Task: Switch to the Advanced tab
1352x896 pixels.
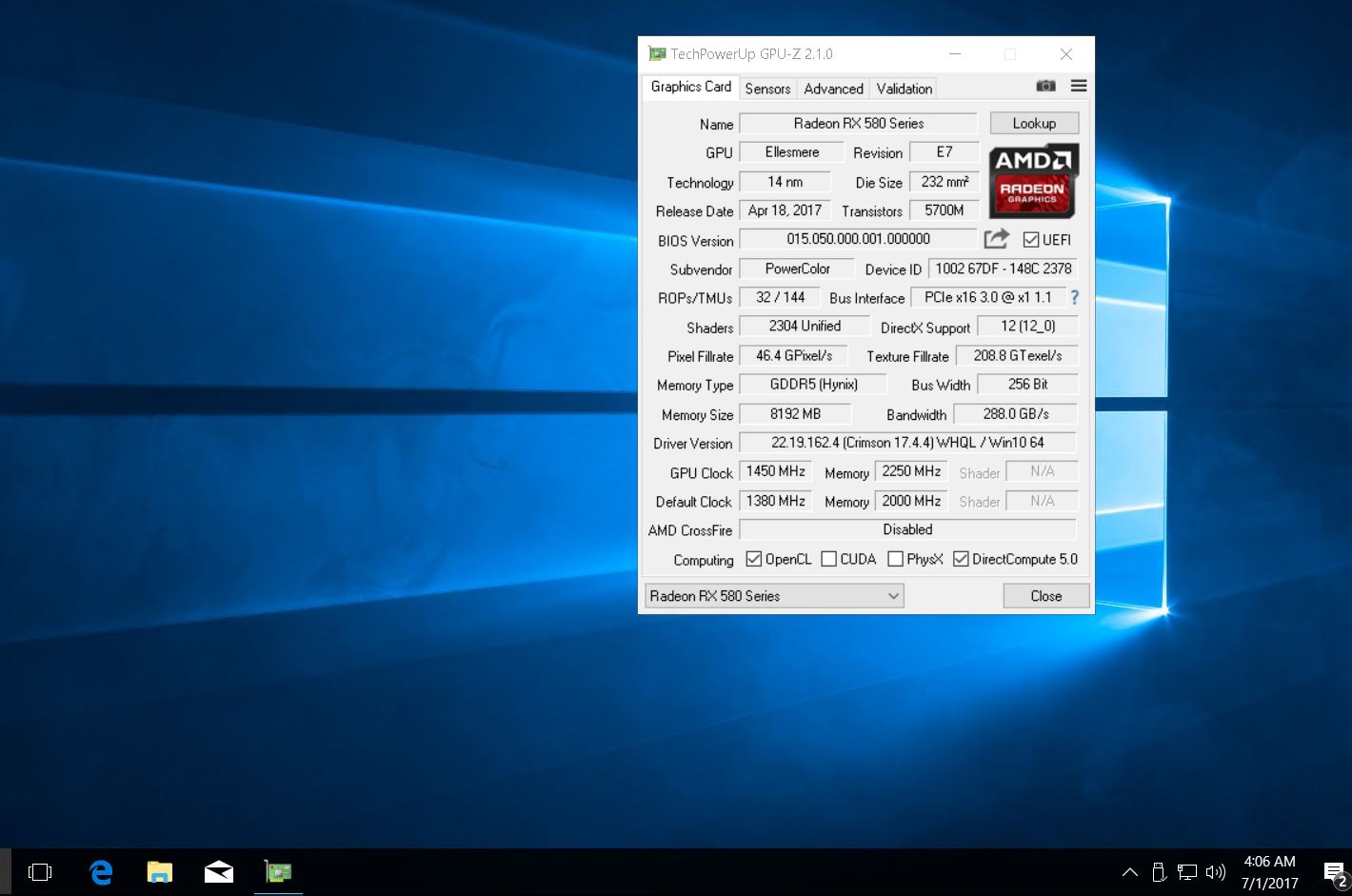Action: coord(833,89)
